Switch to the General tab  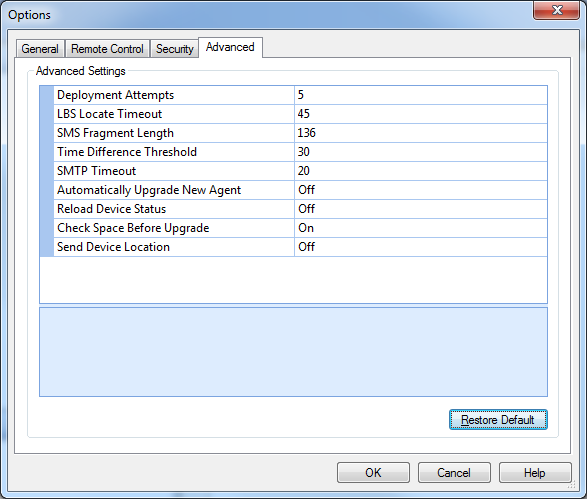tap(40, 49)
